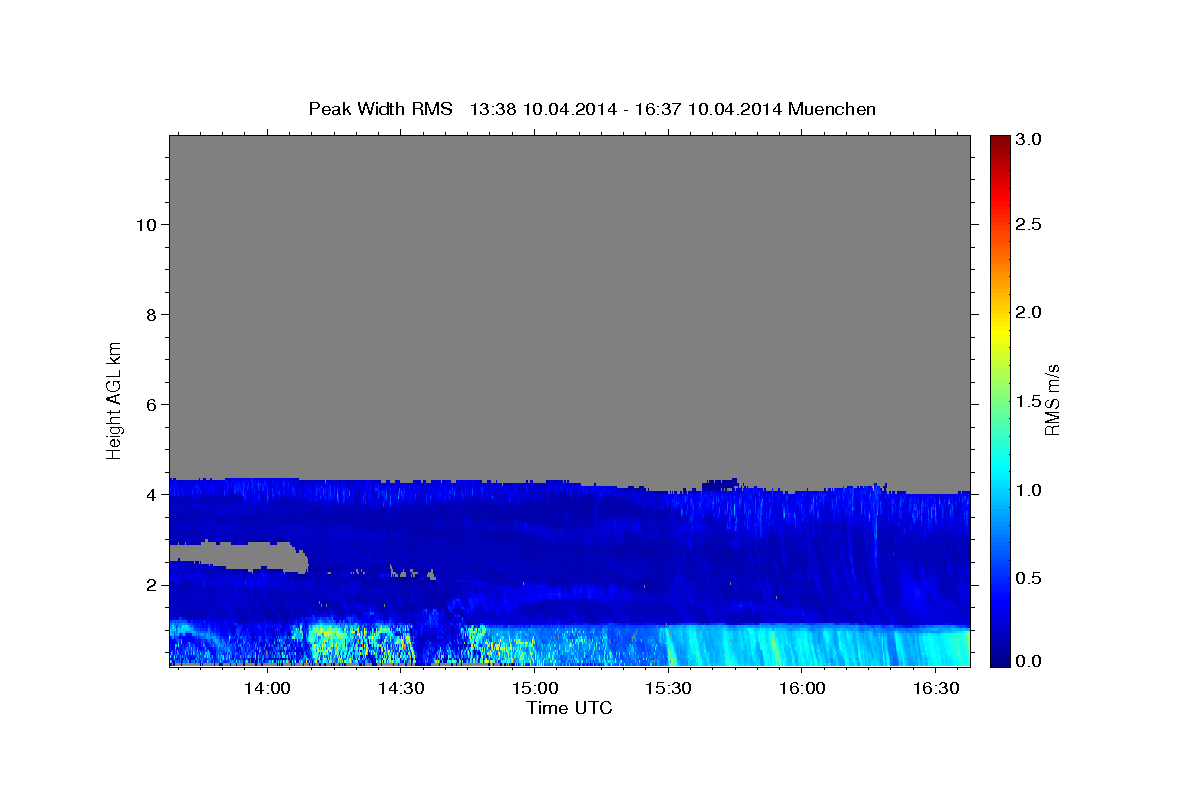Click the 15:30 time tick label
Viewport: 1200px width, 800px height.
click(669, 689)
